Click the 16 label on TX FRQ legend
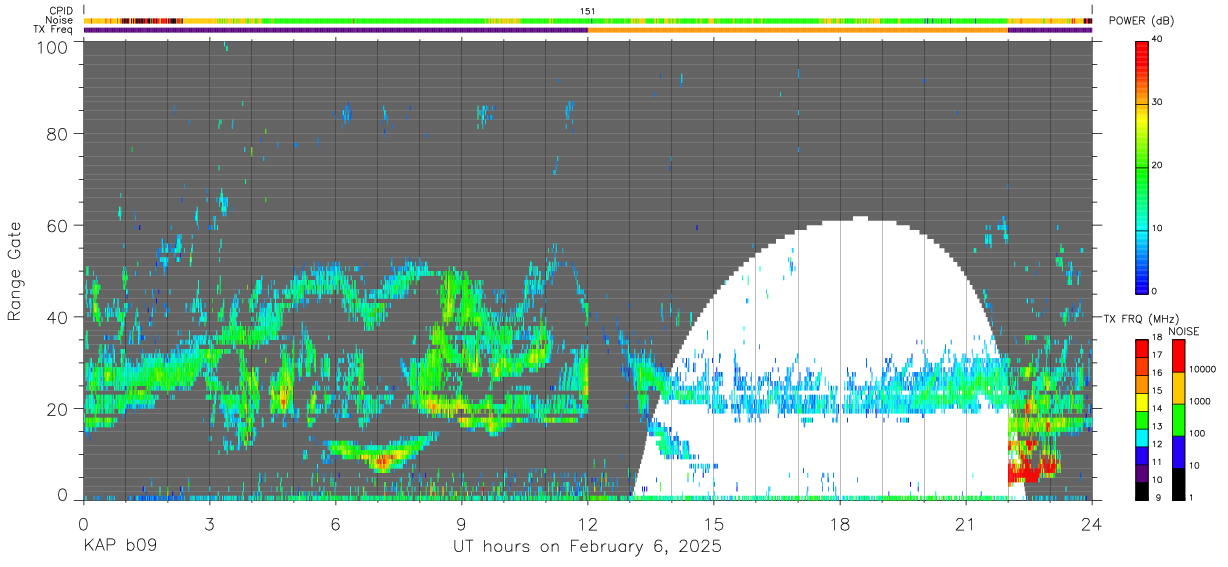The height and width of the screenshot is (567, 1228). pos(1158,373)
